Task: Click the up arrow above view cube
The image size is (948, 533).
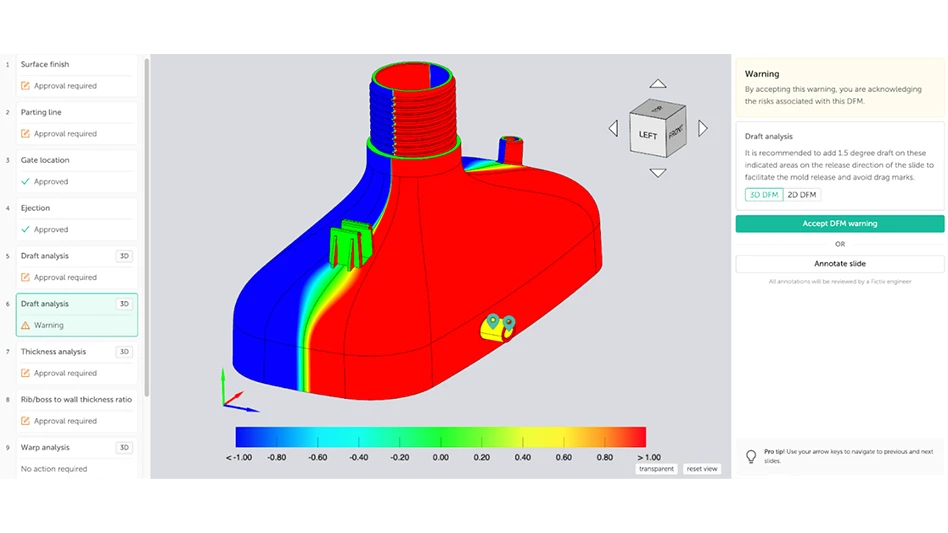Action: (657, 85)
